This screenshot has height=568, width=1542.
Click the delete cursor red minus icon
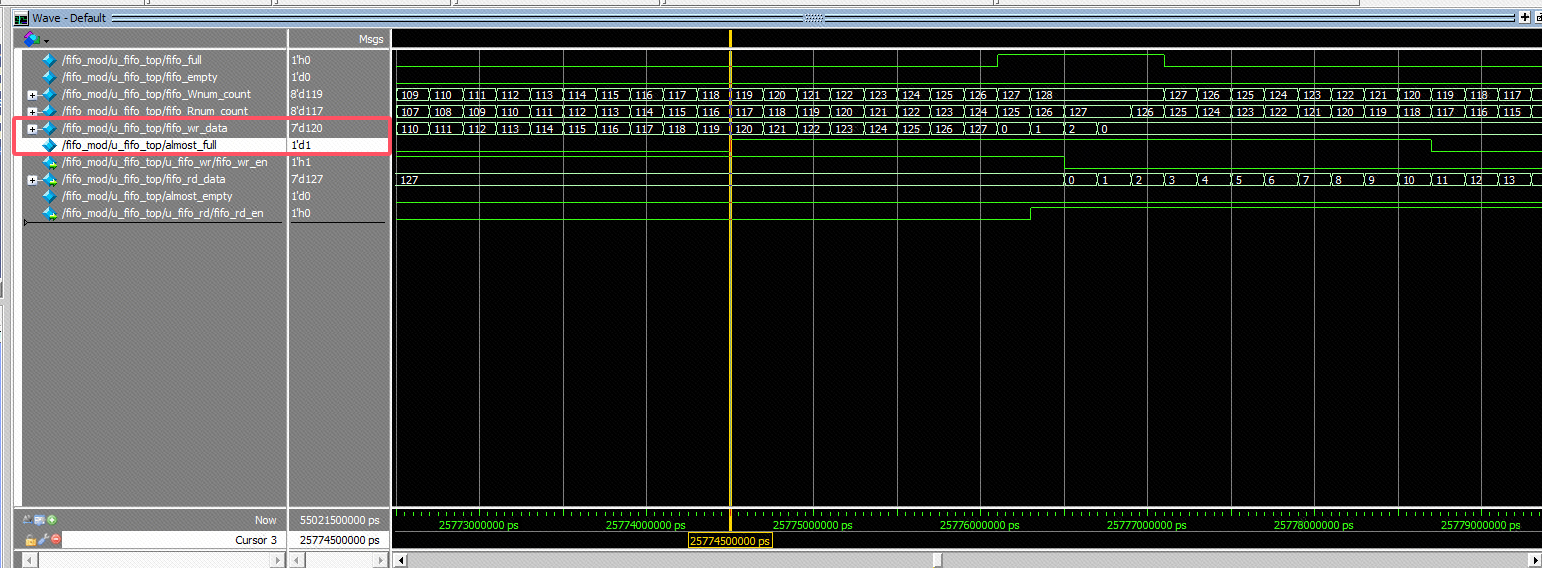click(x=56, y=540)
